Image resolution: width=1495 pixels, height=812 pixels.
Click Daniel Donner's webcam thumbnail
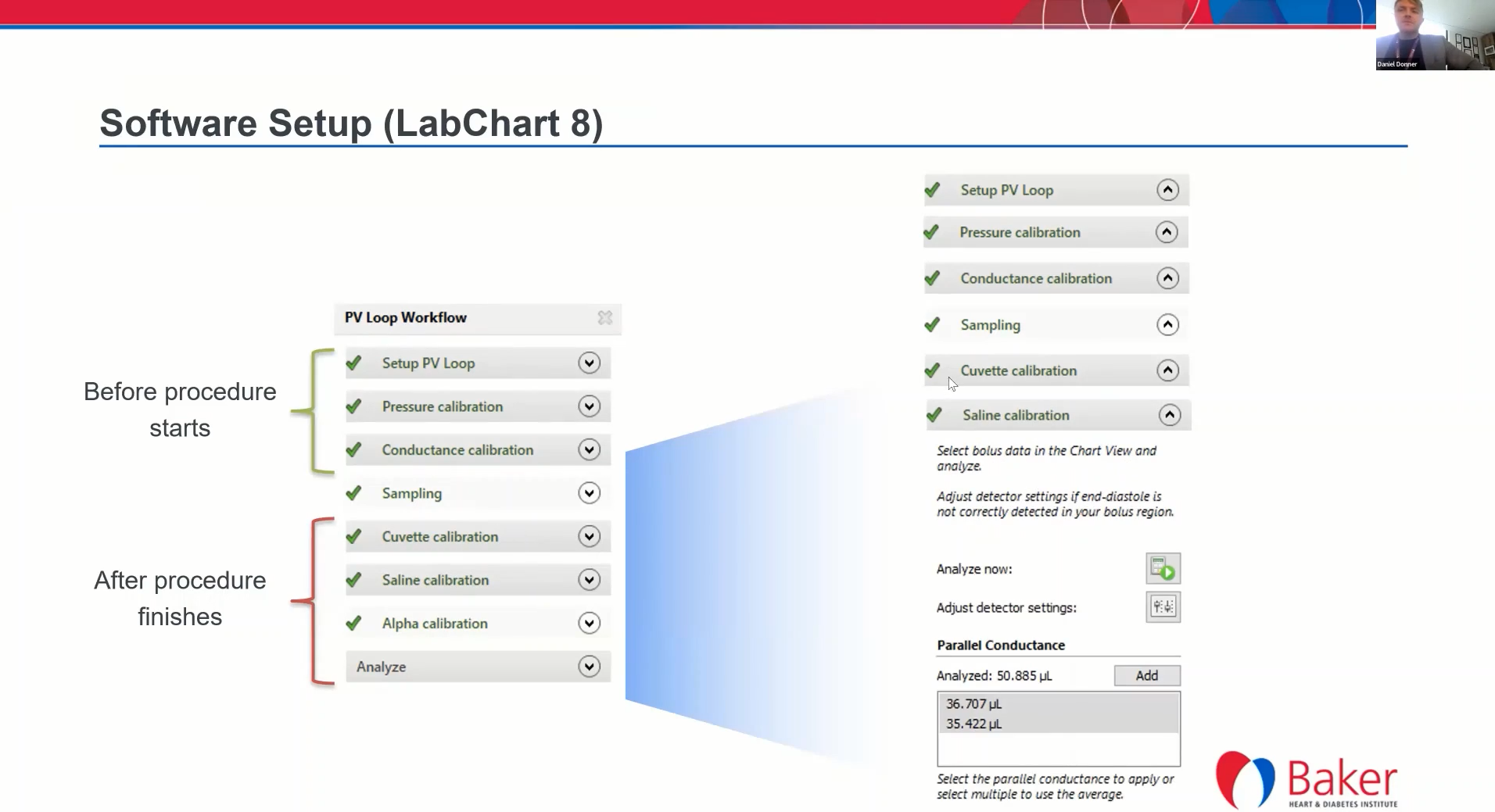pyautogui.click(x=1434, y=35)
